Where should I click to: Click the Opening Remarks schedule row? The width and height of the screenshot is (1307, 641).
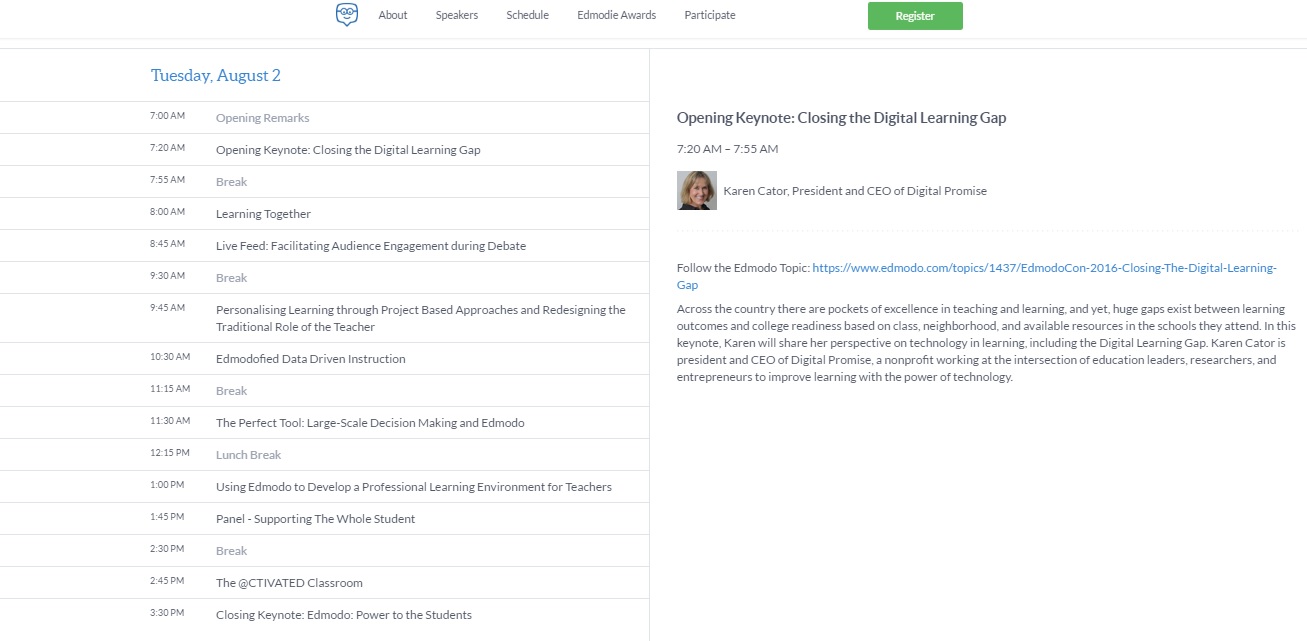pyautogui.click(x=262, y=118)
